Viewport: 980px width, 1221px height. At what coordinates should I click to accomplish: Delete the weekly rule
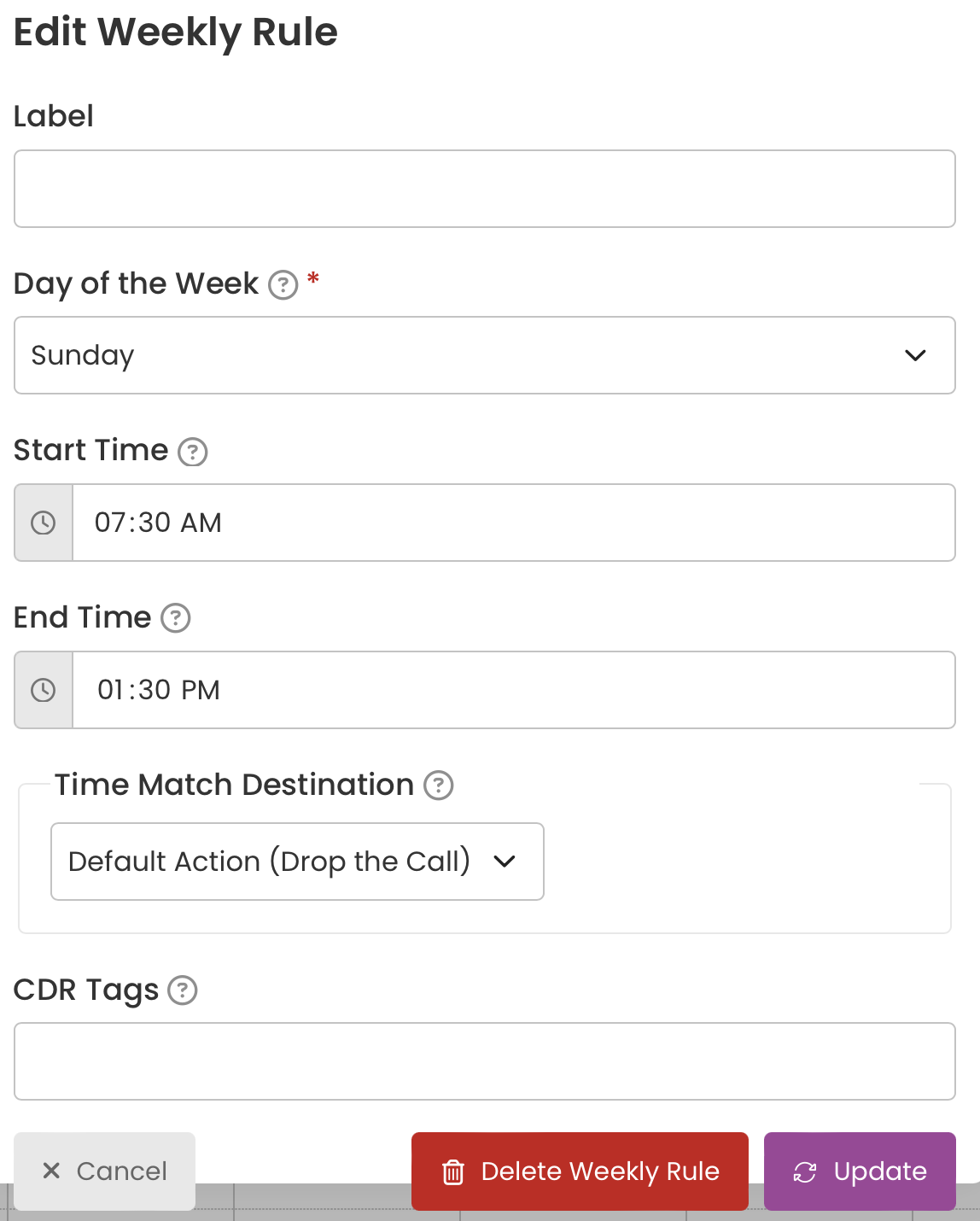tap(580, 1171)
